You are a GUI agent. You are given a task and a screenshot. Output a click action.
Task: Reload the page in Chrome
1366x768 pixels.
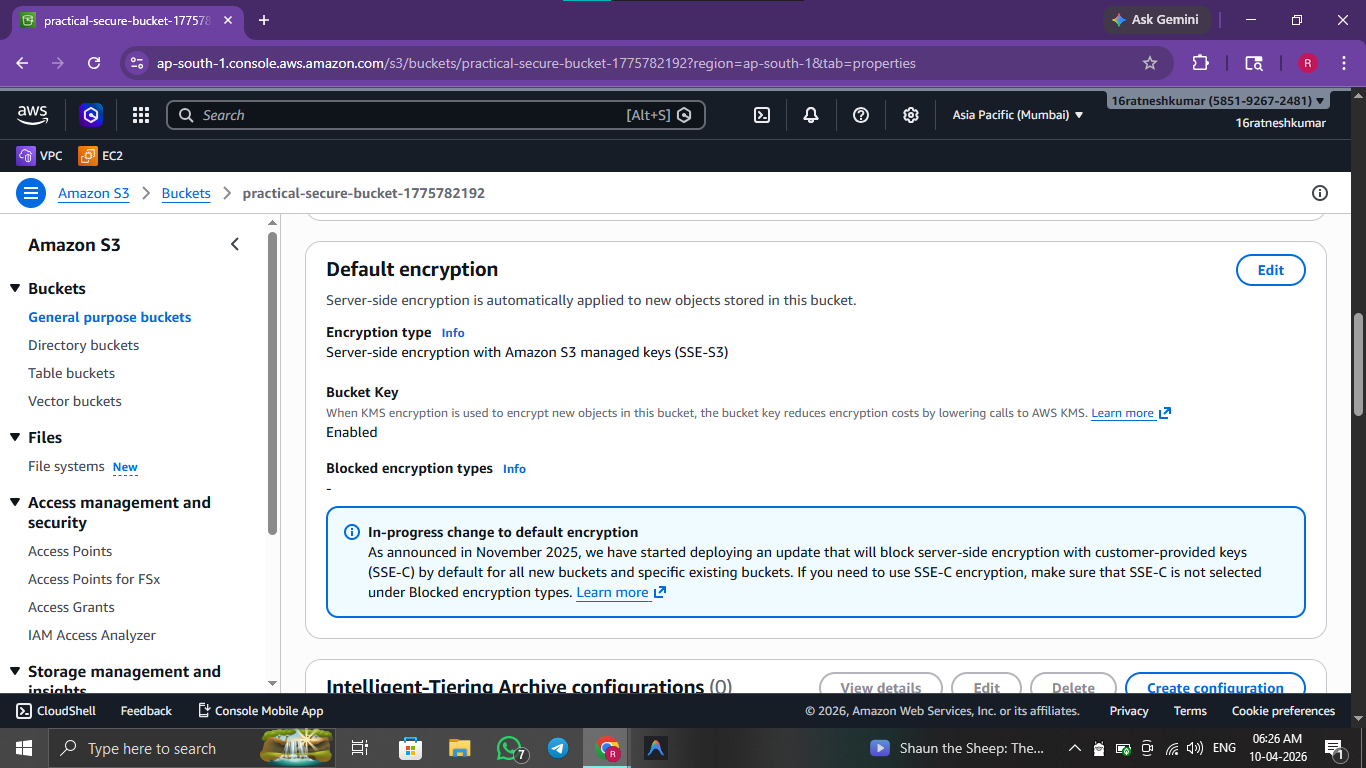coord(94,63)
